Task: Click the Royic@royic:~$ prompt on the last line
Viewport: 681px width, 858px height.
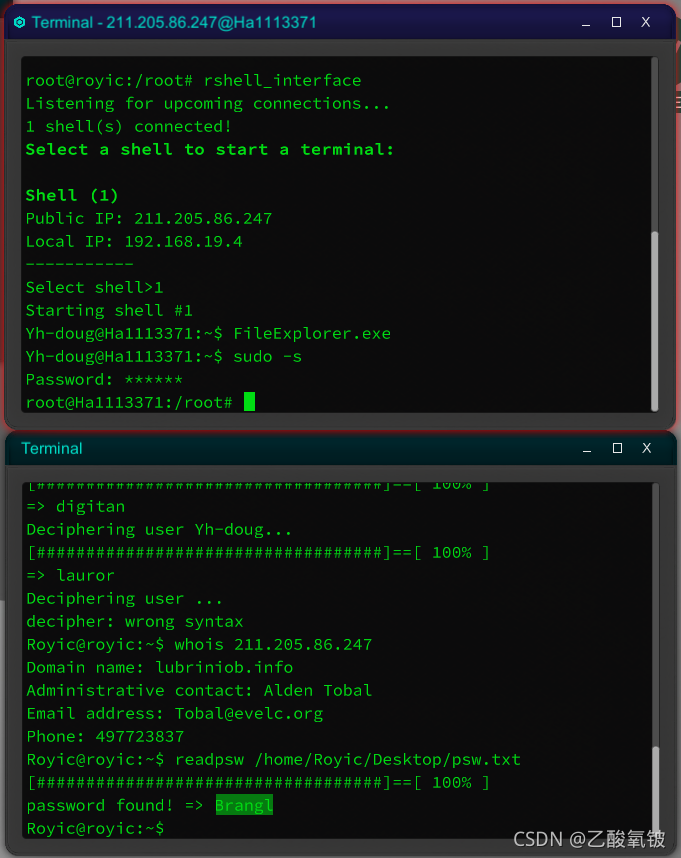Action: [x=95, y=828]
